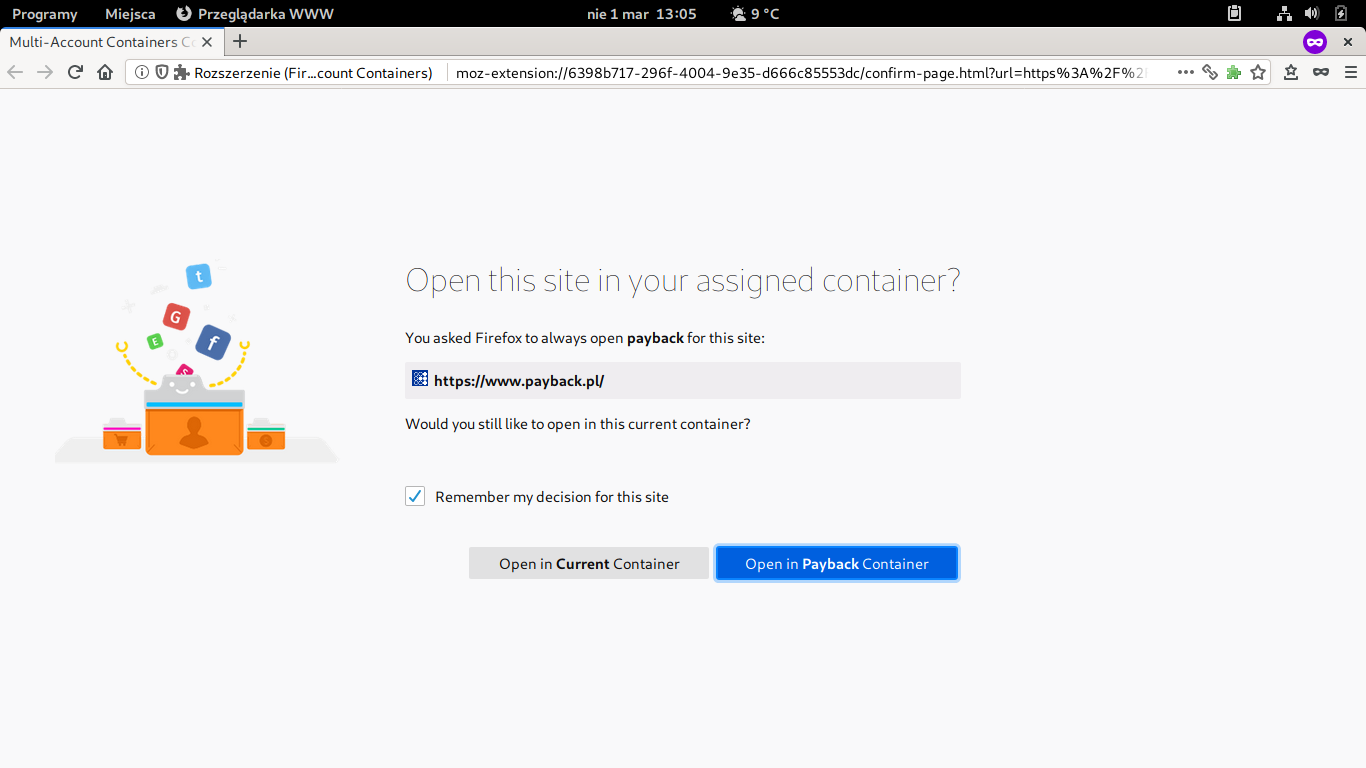1366x768 pixels.
Task: Open a new browser tab
Action: [x=239, y=42]
